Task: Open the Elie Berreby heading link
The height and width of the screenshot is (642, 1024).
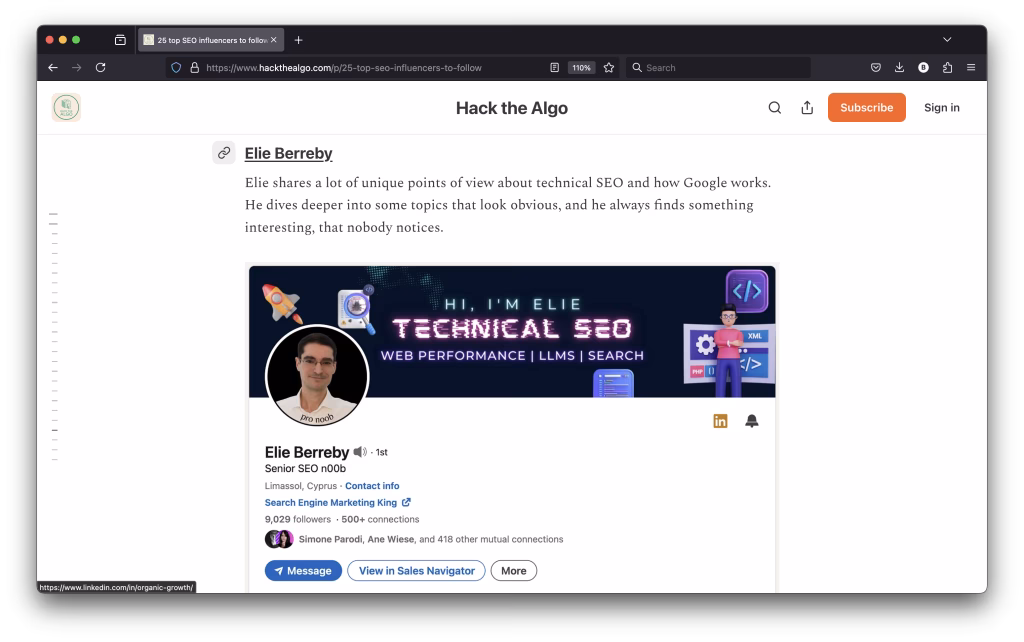Action: tap(289, 153)
